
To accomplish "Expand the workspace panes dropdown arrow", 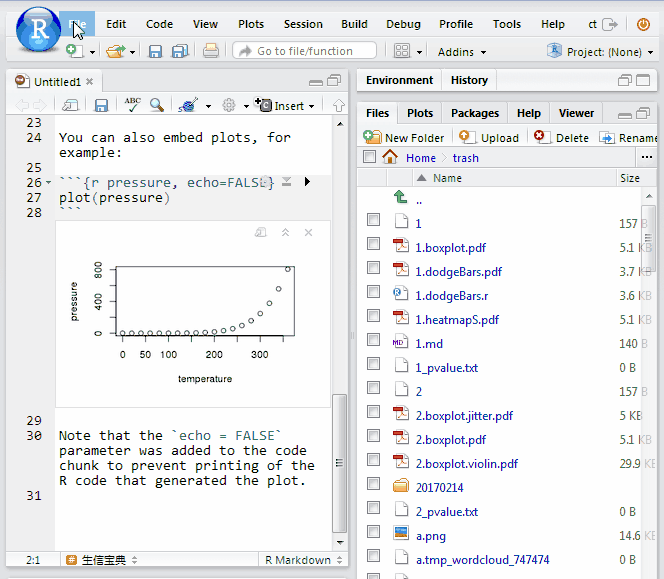I will click(419, 53).
